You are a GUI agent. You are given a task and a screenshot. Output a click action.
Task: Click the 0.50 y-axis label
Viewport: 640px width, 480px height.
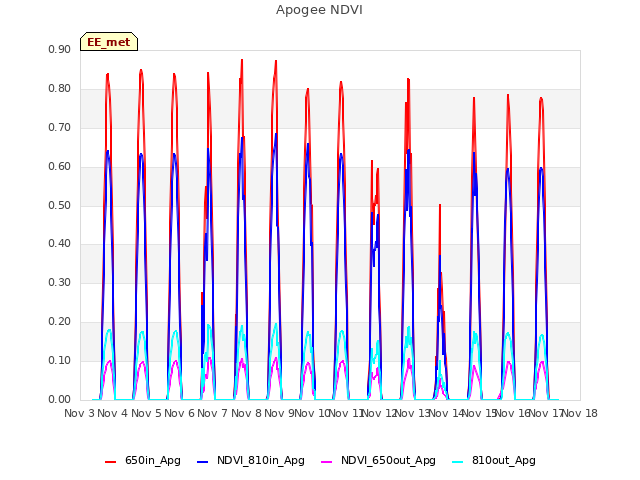(x=60, y=205)
